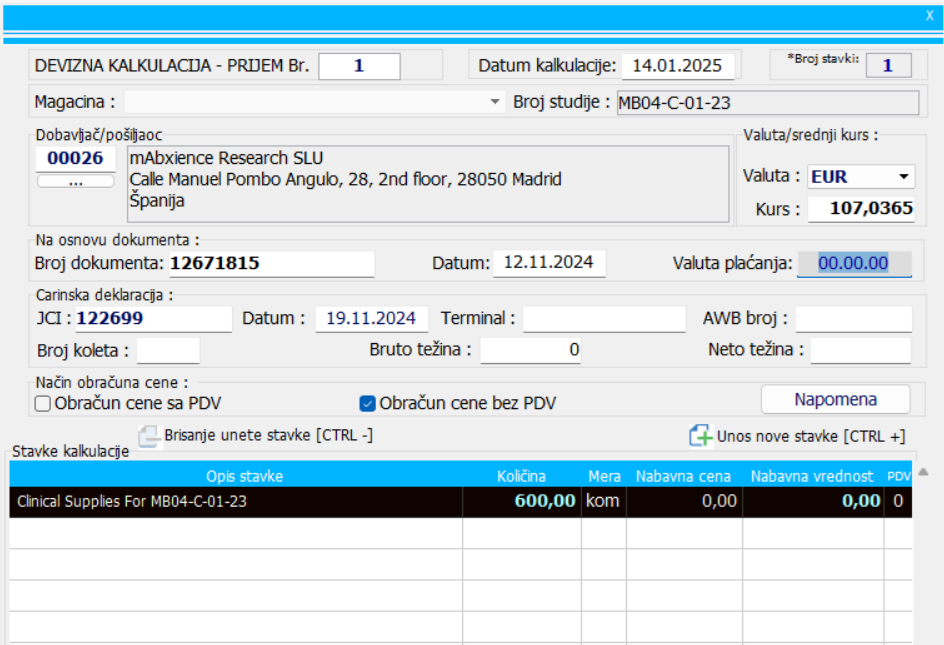Click the supplier code field 00026
This screenshot has width=944, height=645.
[x=76, y=159]
